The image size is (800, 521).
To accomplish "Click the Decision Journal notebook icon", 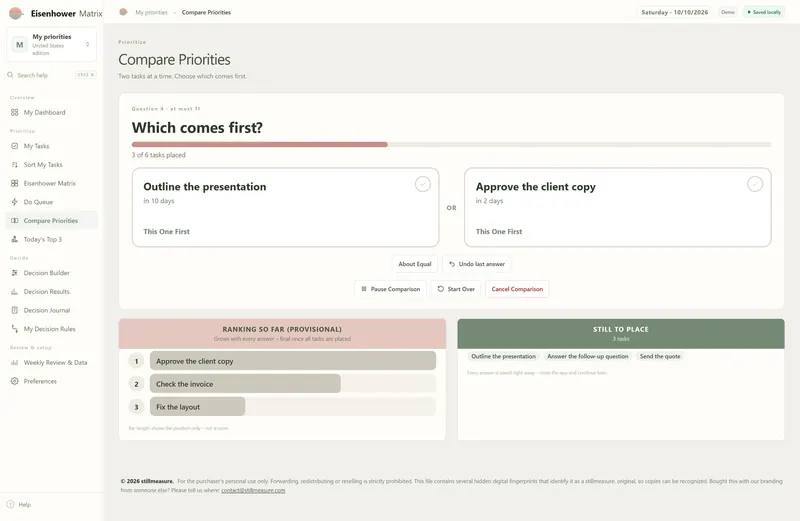I will tap(14, 310).
